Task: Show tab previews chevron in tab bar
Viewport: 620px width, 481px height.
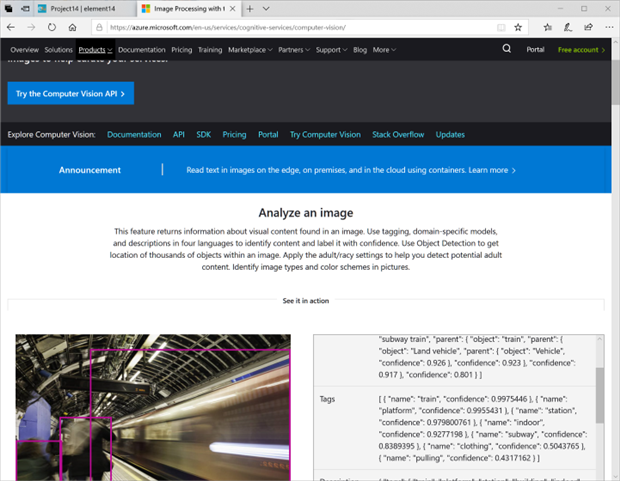Action: 266,8
